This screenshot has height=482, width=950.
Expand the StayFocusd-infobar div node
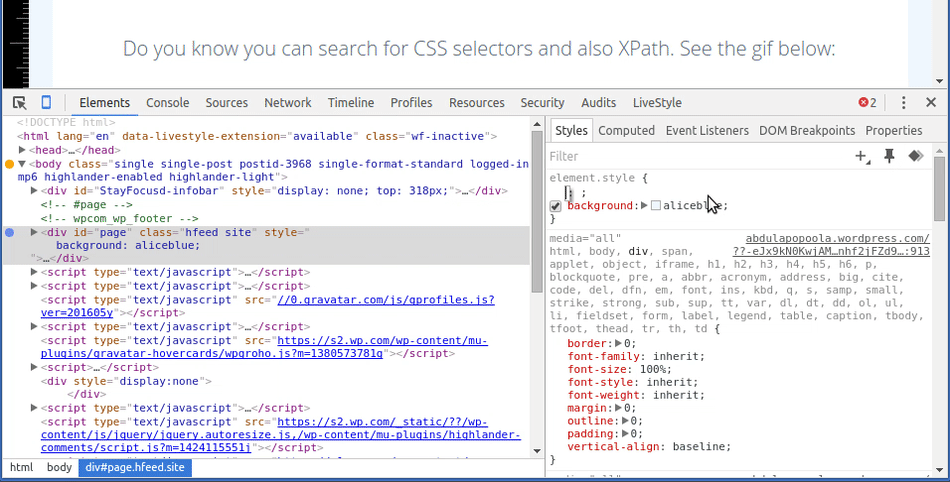pyautogui.click(x=35, y=190)
